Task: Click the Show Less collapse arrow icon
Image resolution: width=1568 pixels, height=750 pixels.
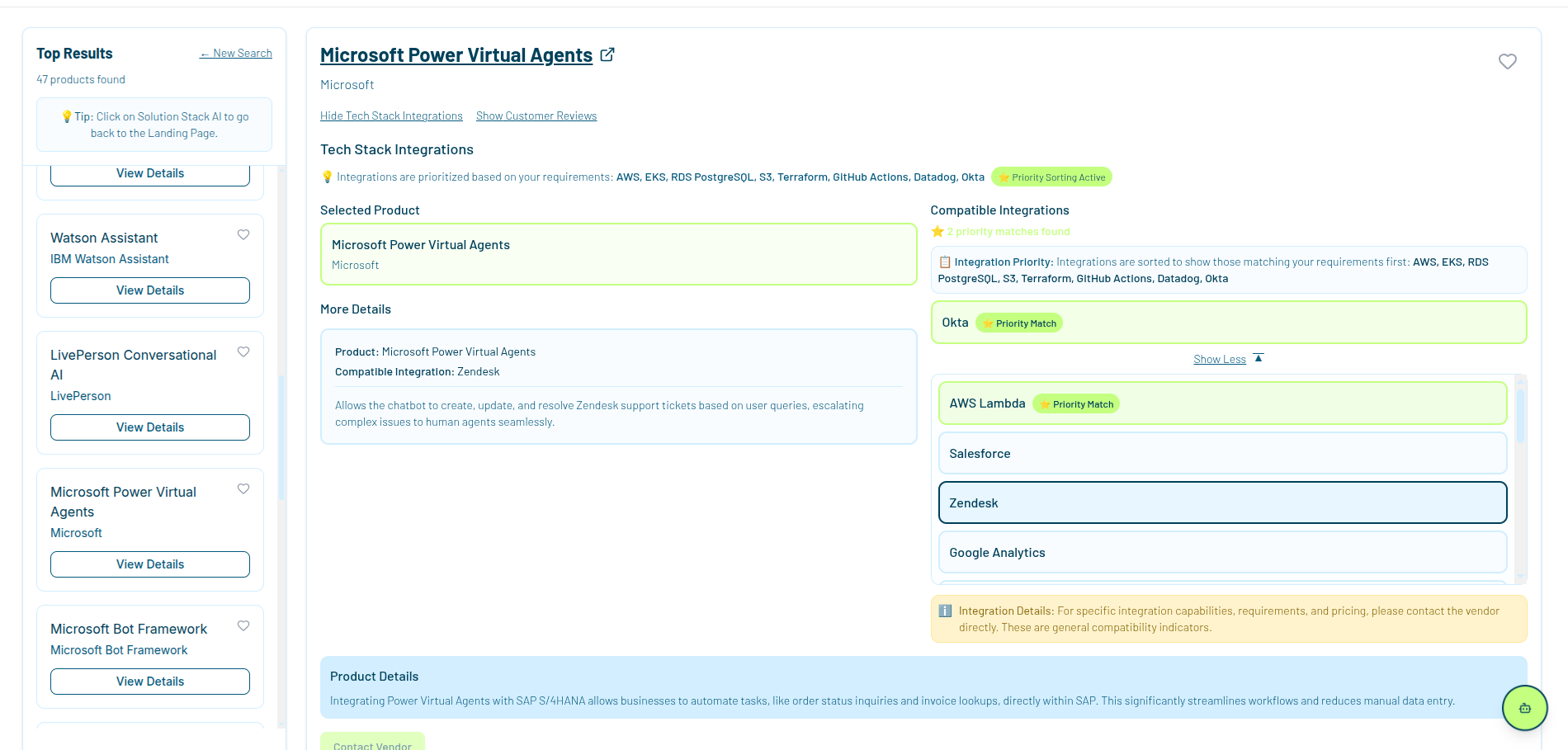Action: 1259,358
